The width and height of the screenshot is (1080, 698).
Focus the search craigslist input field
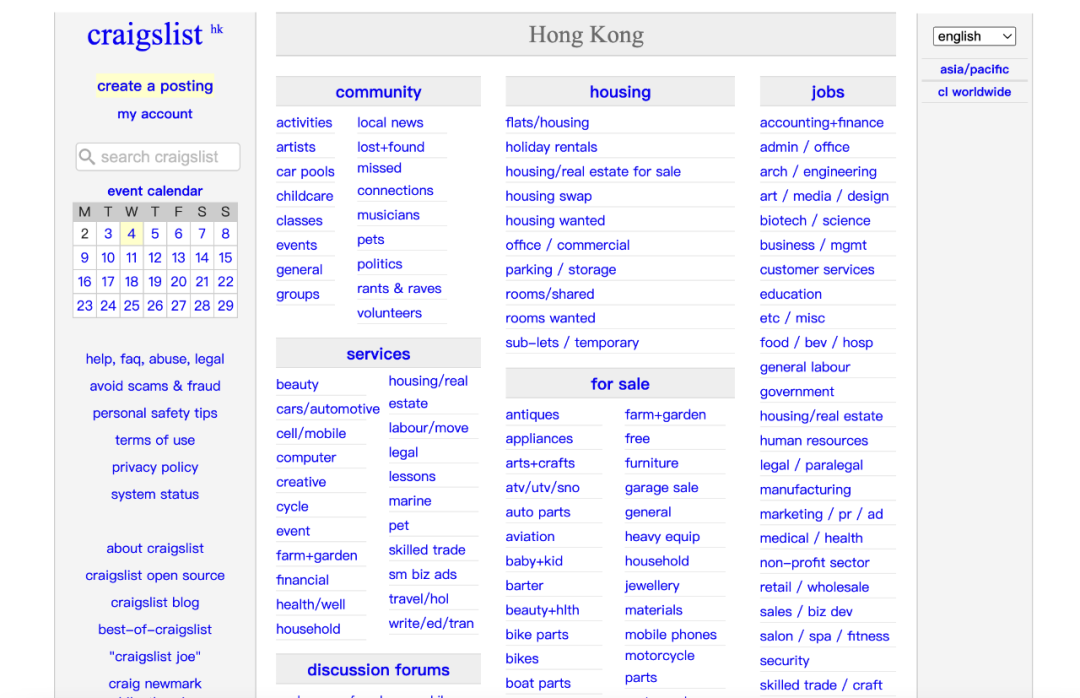158,157
